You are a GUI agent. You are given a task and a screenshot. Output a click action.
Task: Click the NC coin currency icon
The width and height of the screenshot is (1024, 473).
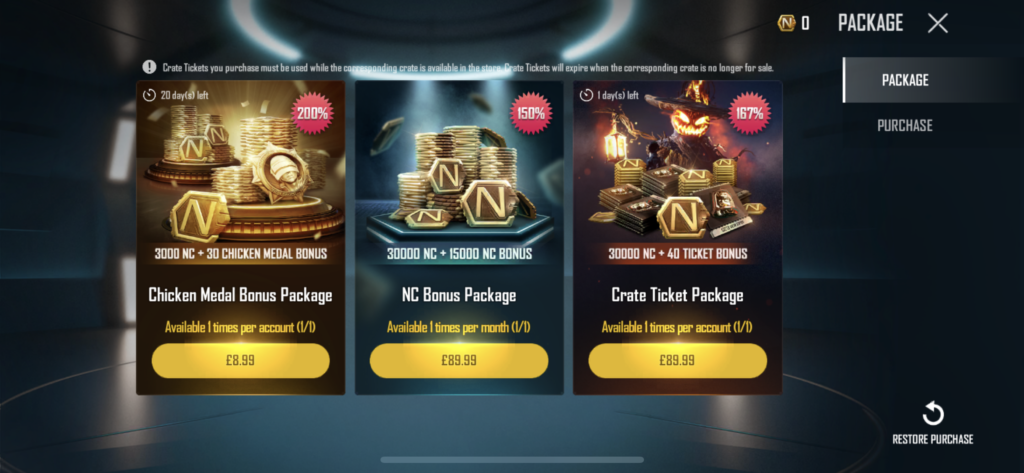tap(786, 24)
